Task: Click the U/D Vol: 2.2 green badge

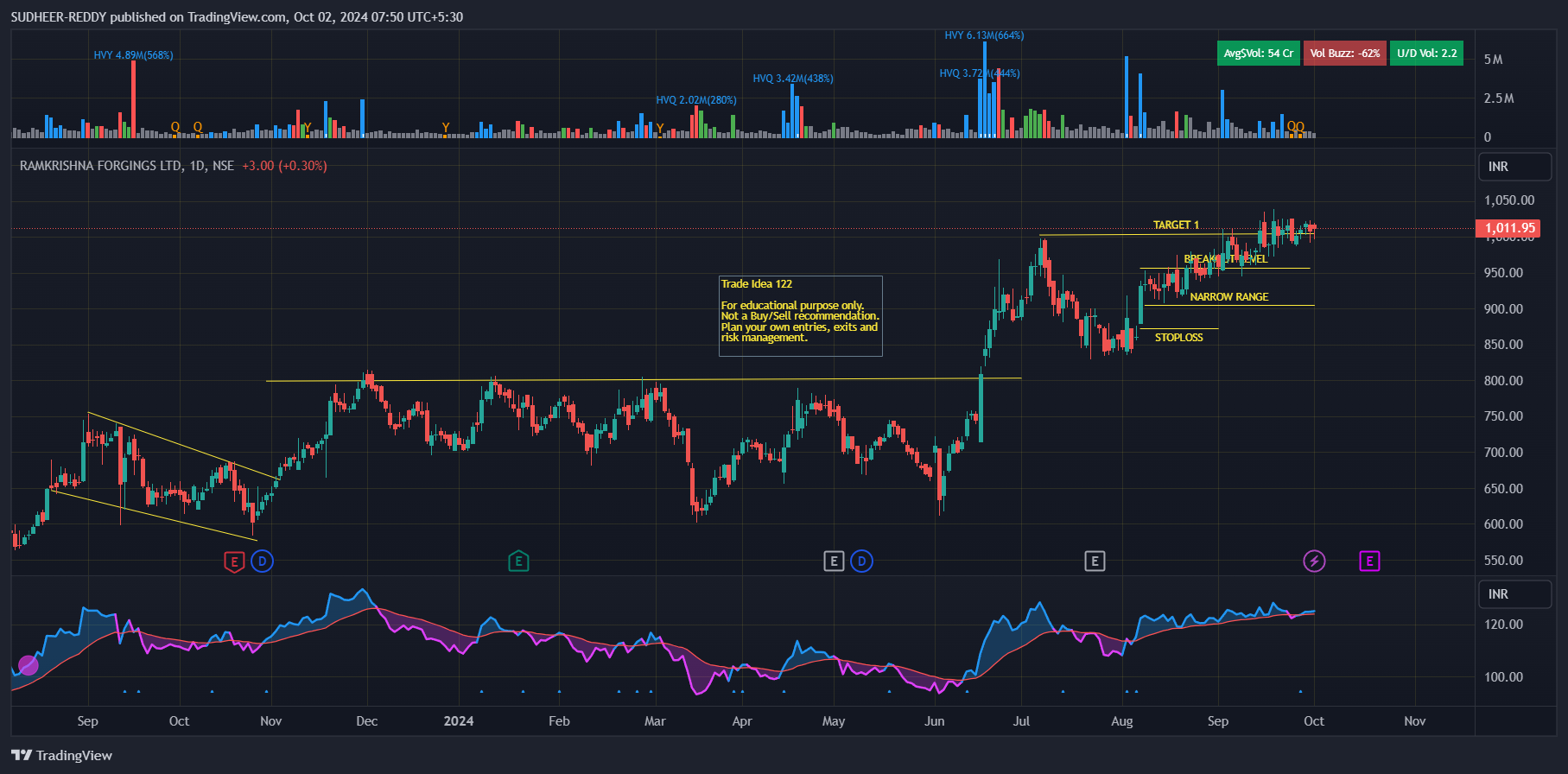Action: pos(1427,54)
